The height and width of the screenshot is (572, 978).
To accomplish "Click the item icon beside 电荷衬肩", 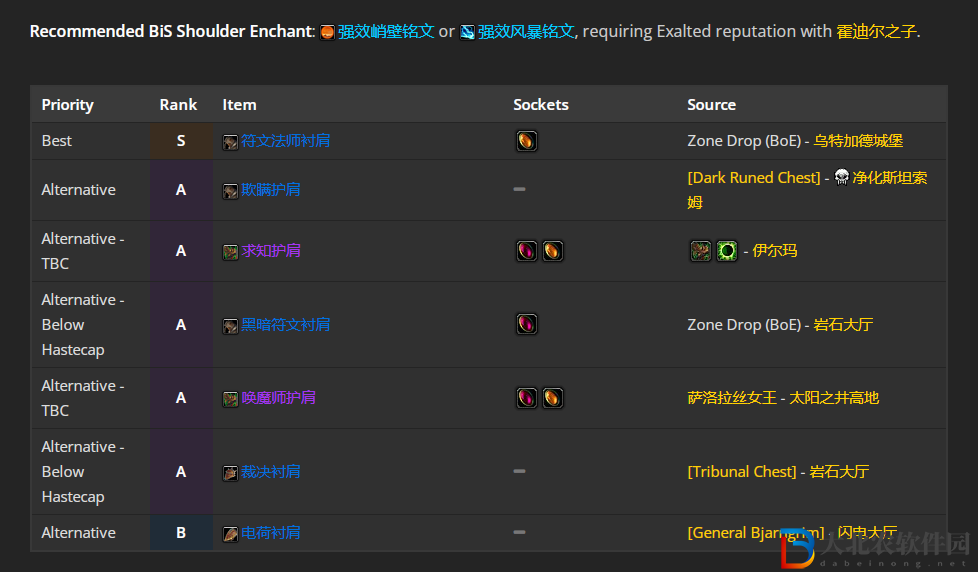I will [230, 534].
